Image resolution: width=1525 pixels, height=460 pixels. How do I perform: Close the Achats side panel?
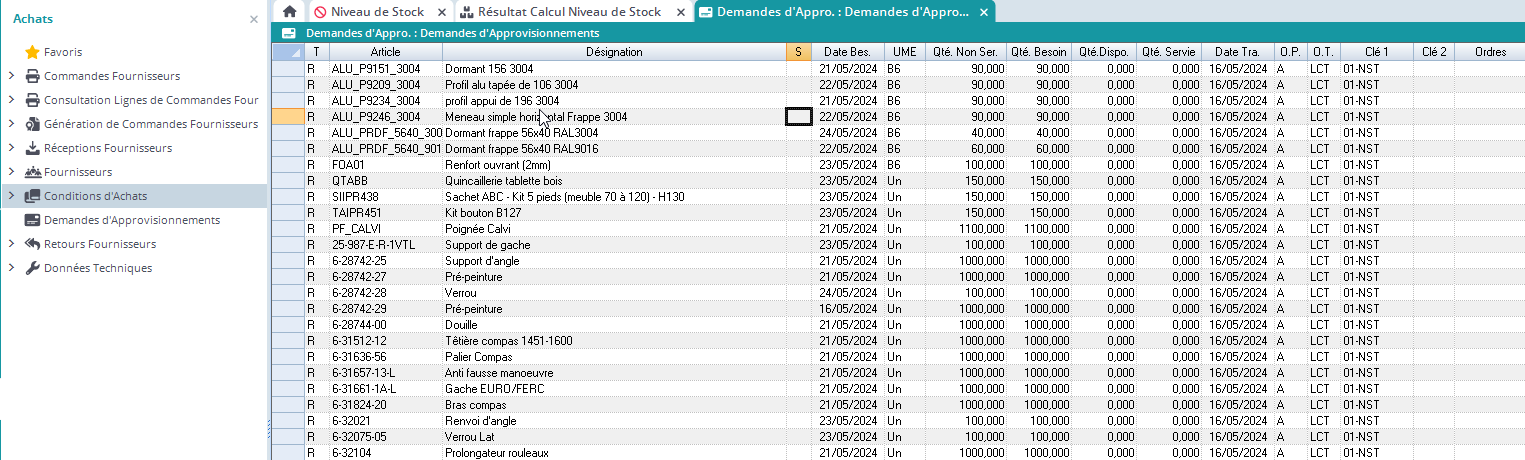click(253, 19)
